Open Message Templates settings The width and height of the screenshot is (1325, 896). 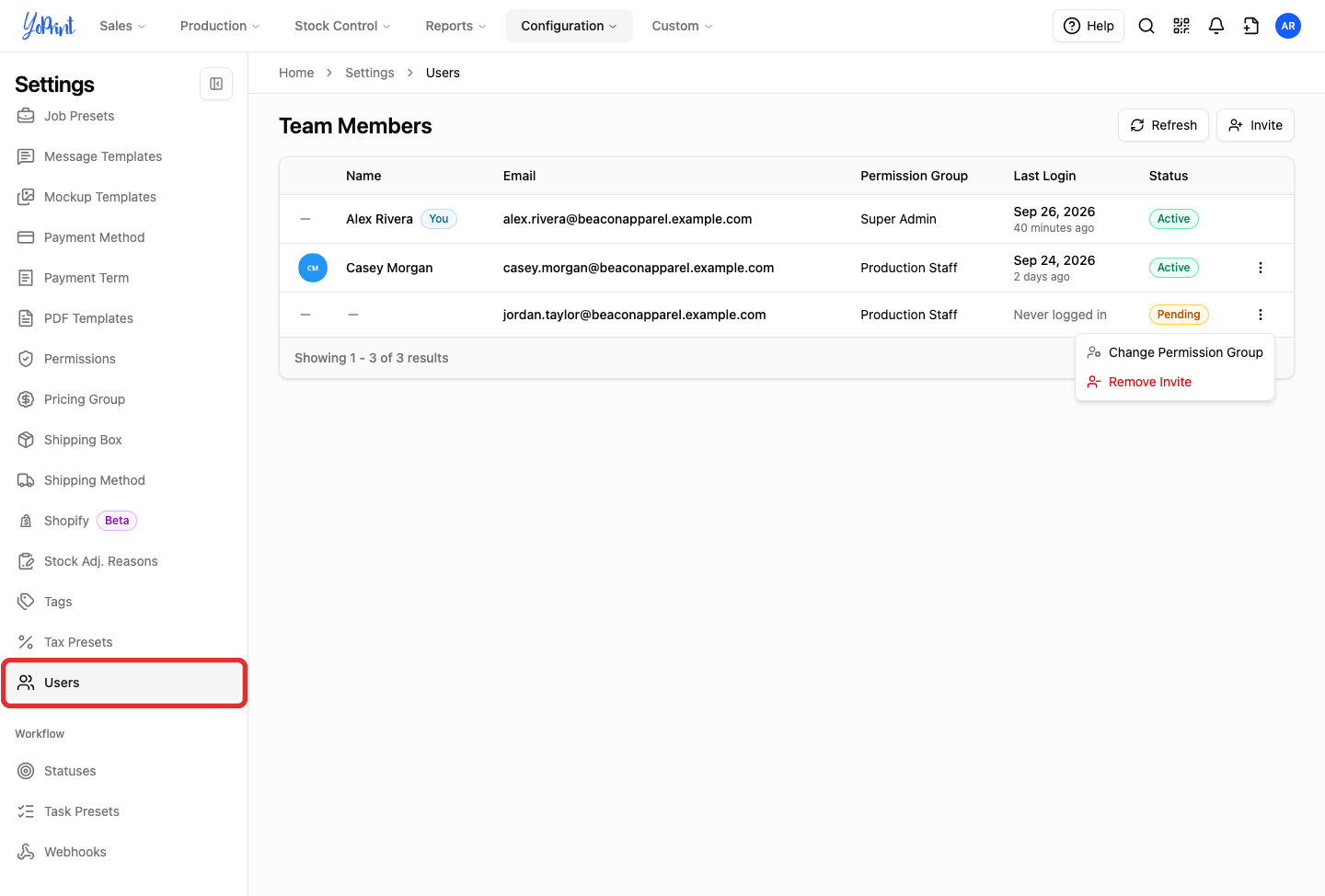(124, 156)
